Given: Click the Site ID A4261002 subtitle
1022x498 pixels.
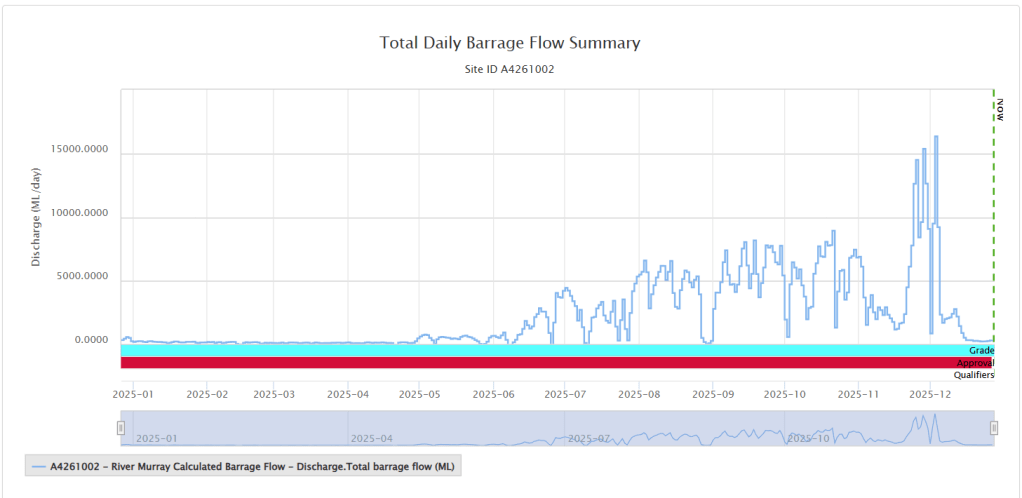Looking at the screenshot, I should pos(510,70).
